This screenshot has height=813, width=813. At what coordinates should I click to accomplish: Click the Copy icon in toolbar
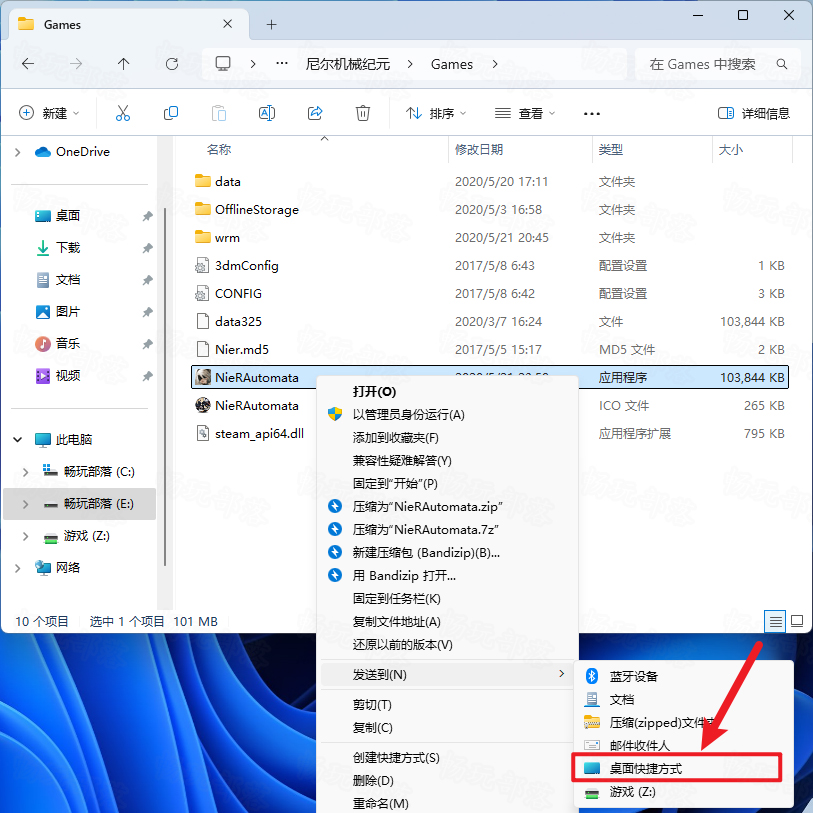(171, 113)
